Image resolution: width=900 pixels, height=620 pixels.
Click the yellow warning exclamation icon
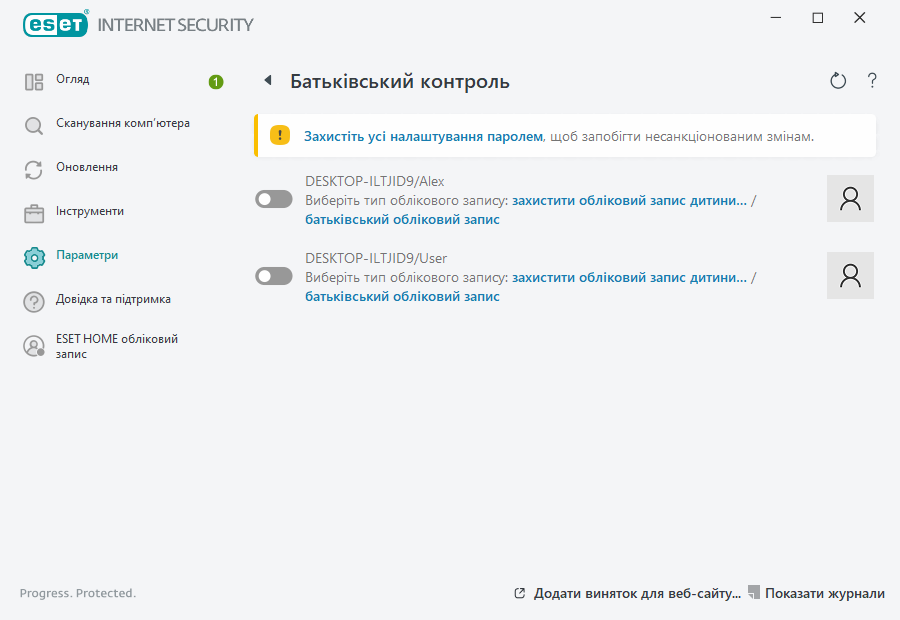pos(281,135)
